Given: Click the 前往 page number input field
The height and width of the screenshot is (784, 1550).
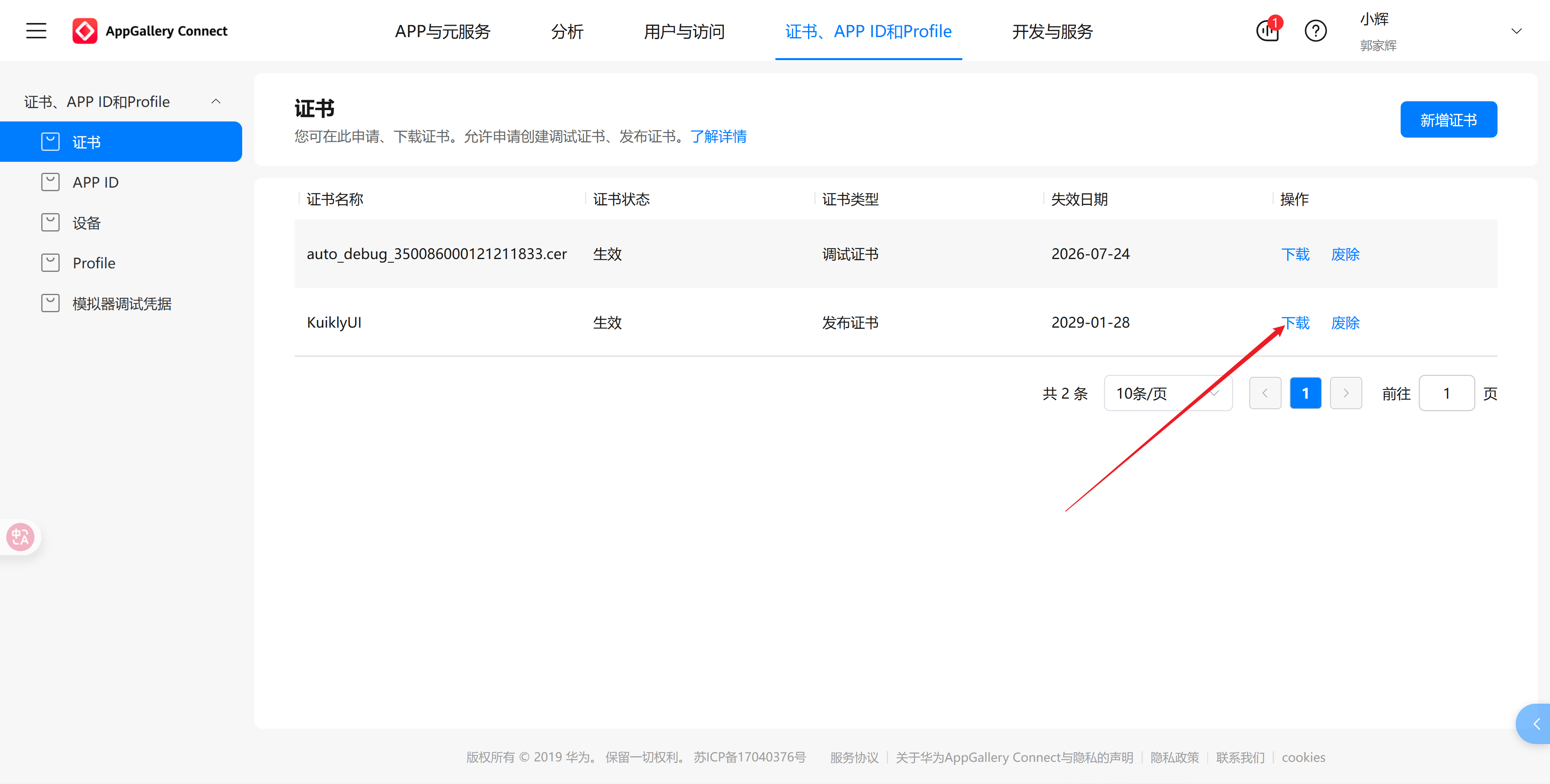Looking at the screenshot, I should point(1447,393).
